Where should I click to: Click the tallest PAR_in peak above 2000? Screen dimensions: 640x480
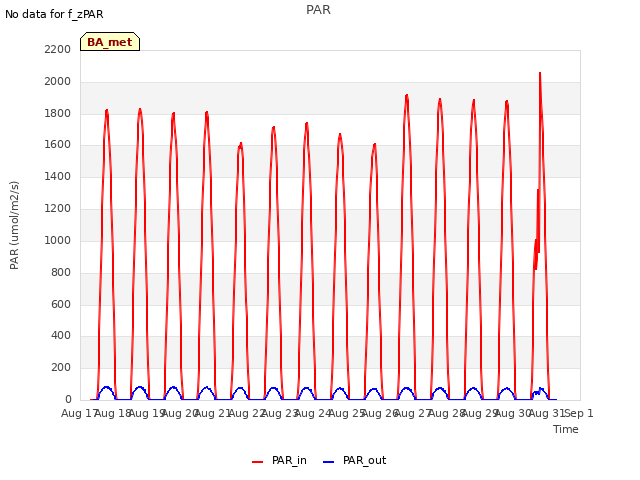coord(540,73)
